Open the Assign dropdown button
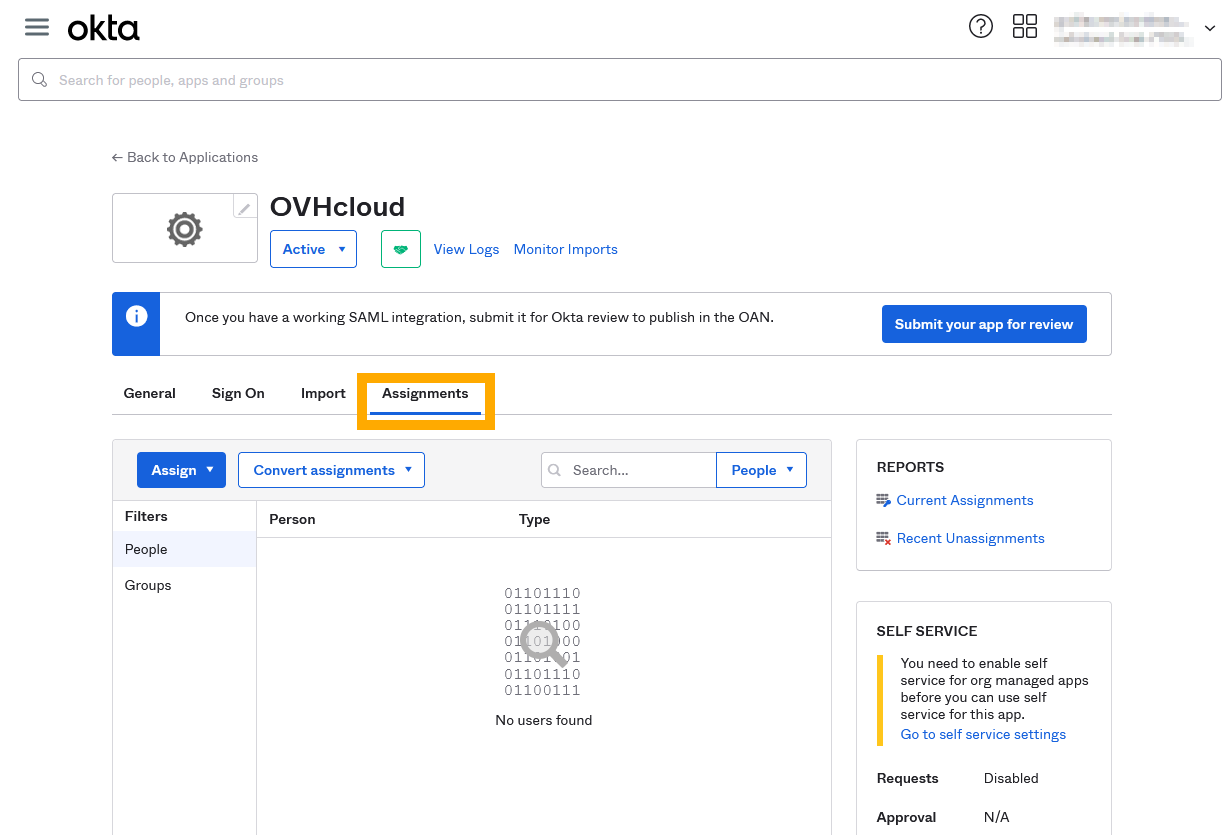The height and width of the screenshot is (835, 1227). pyautogui.click(x=181, y=470)
